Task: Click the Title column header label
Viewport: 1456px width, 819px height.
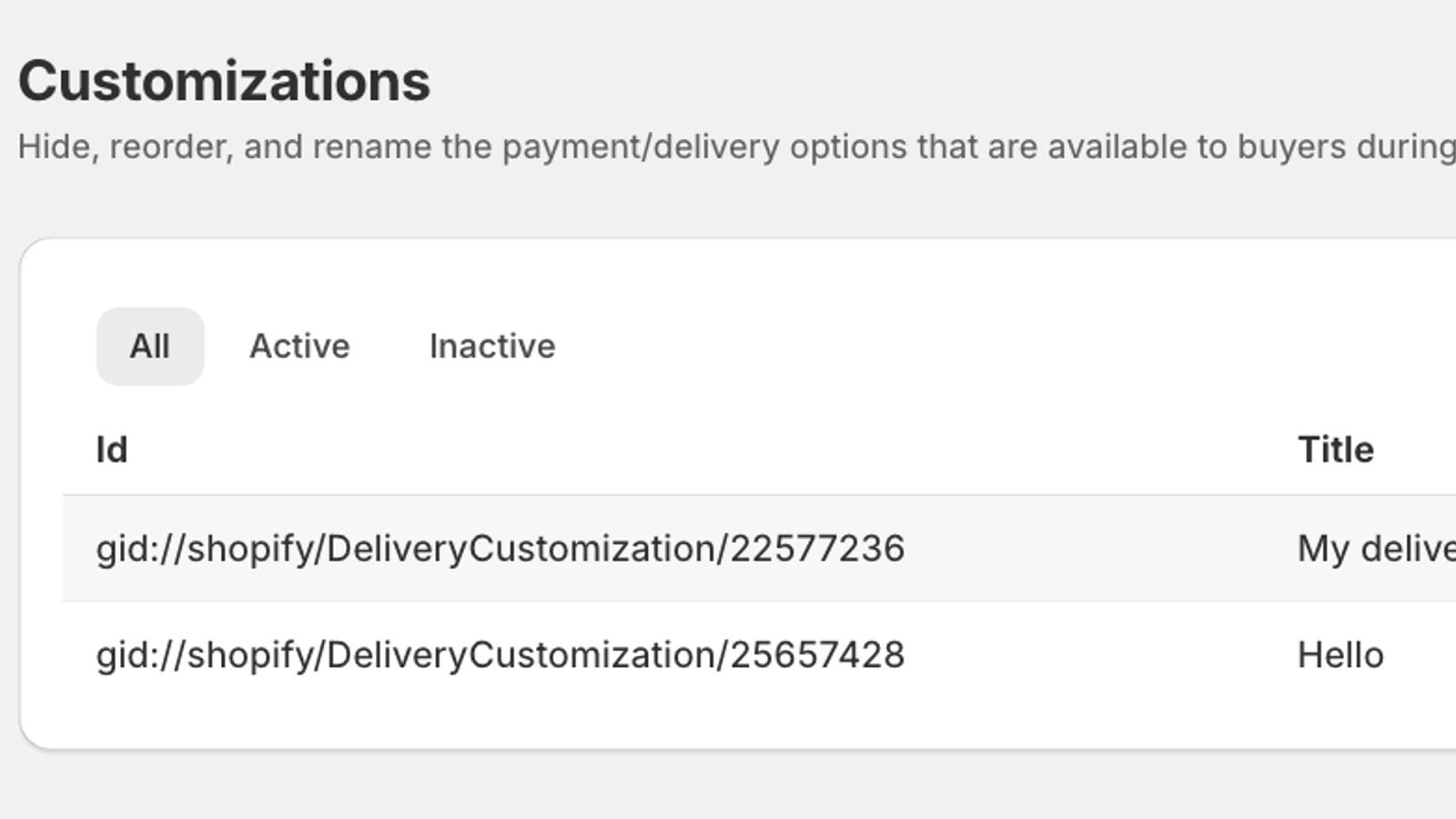Action: (1336, 449)
